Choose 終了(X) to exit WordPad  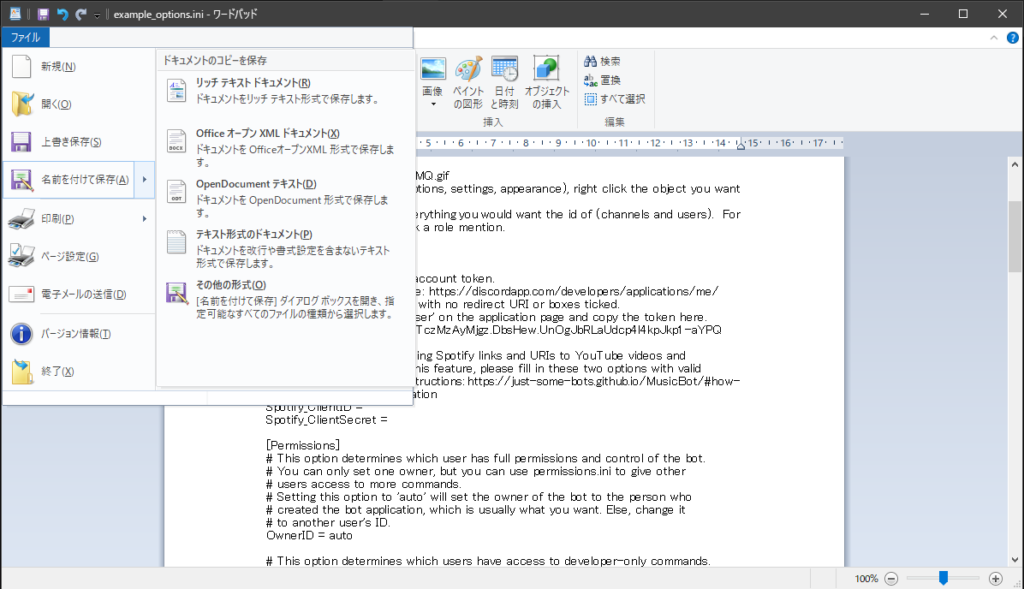pos(79,372)
